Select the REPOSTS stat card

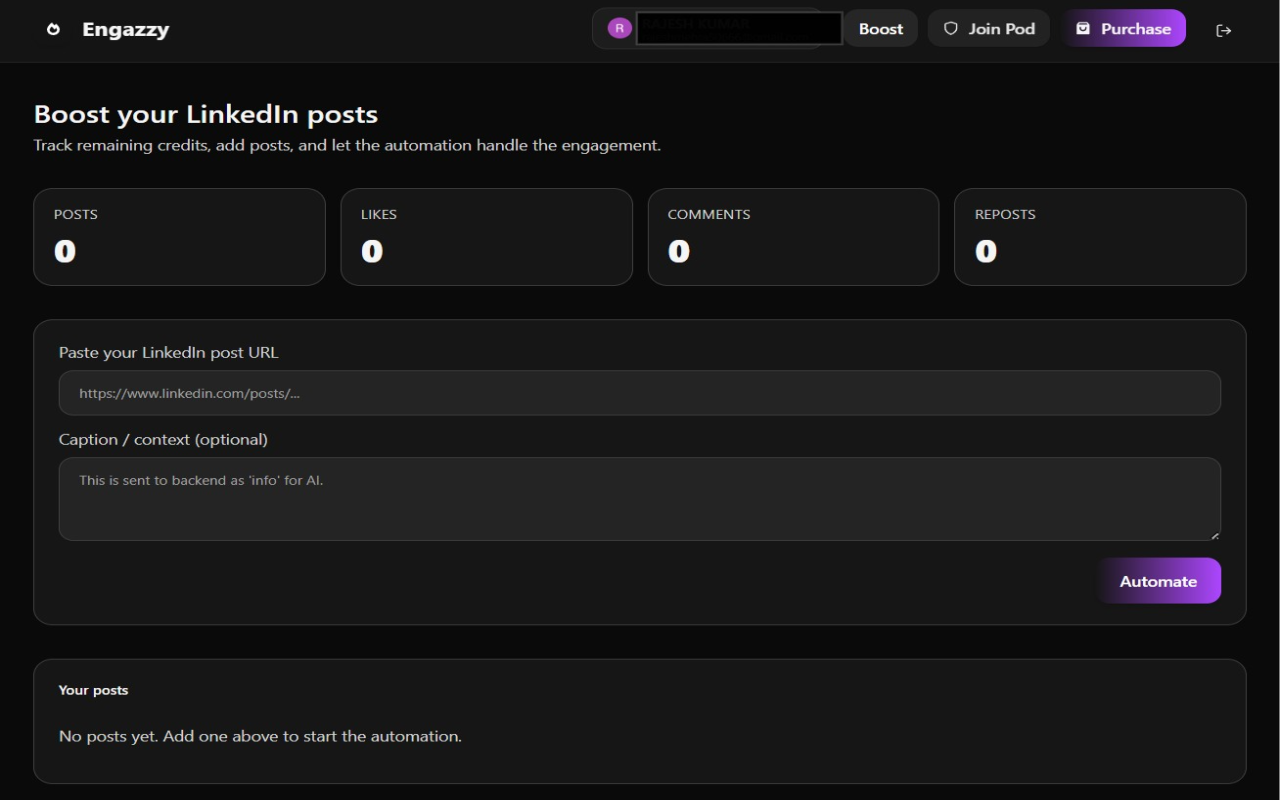point(1100,237)
